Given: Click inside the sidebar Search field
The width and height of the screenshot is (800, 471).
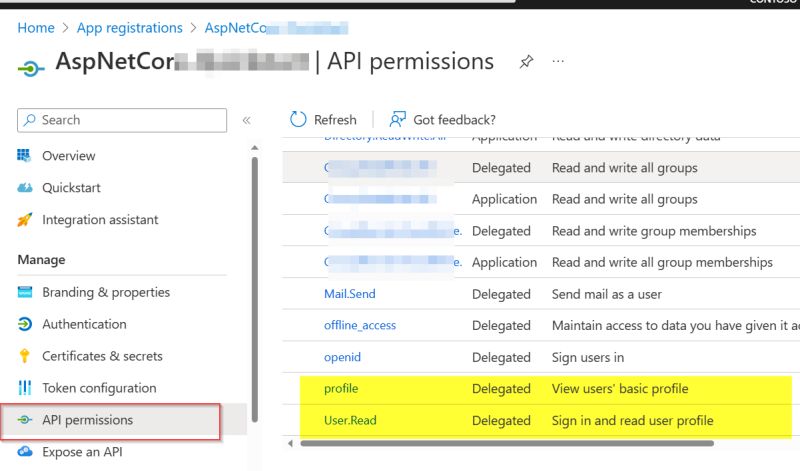Looking at the screenshot, I should tap(122, 120).
